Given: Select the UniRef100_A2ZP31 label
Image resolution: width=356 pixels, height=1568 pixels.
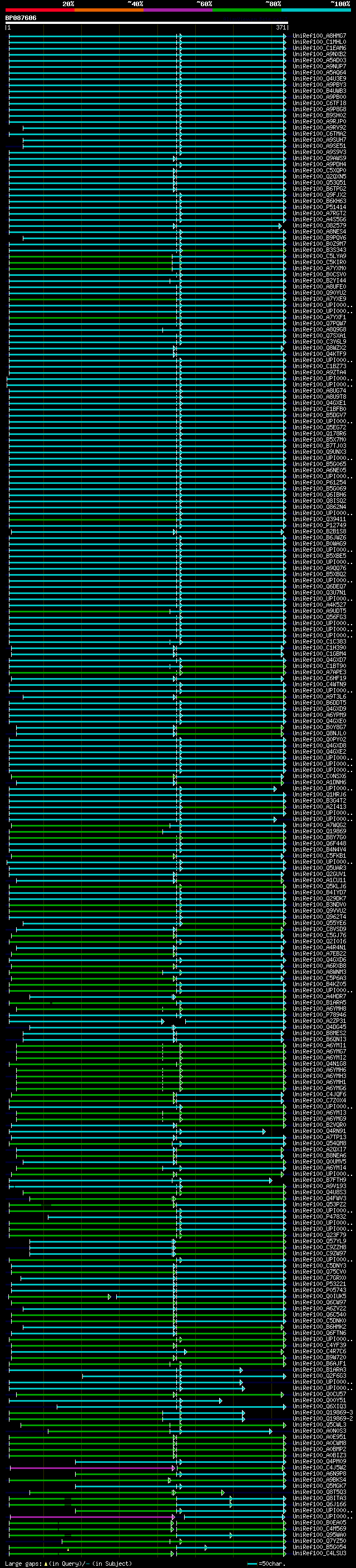Looking at the screenshot, I should (319, 1021).
